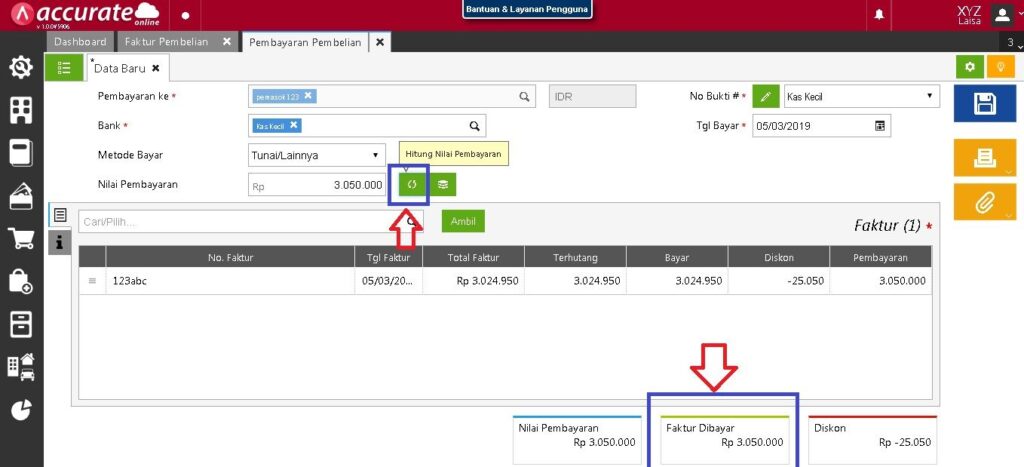Click the shopping cart sidebar icon
The width and height of the screenshot is (1024, 467).
[x=21, y=238]
